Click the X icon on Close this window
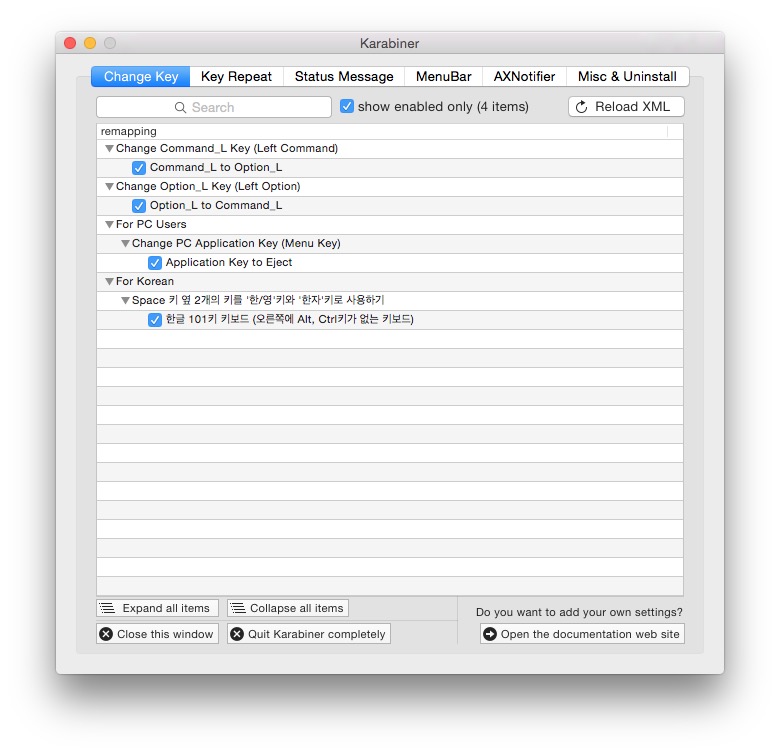The image size is (780, 754). [106, 634]
